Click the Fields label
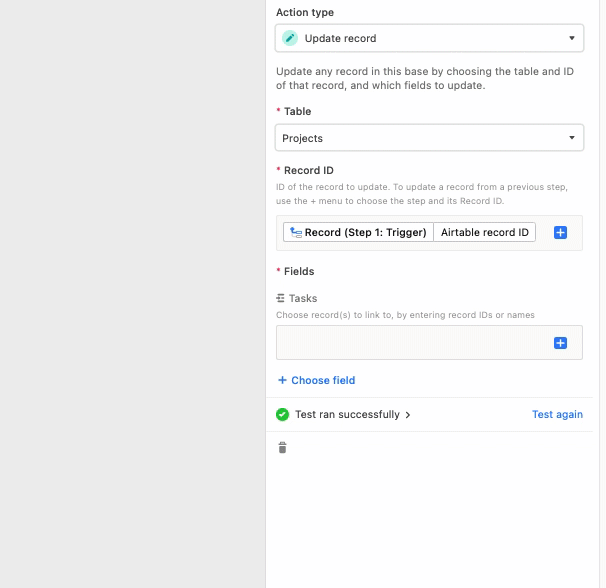The width and height of the screenshot is (606, 588). (x=299, y=271)
